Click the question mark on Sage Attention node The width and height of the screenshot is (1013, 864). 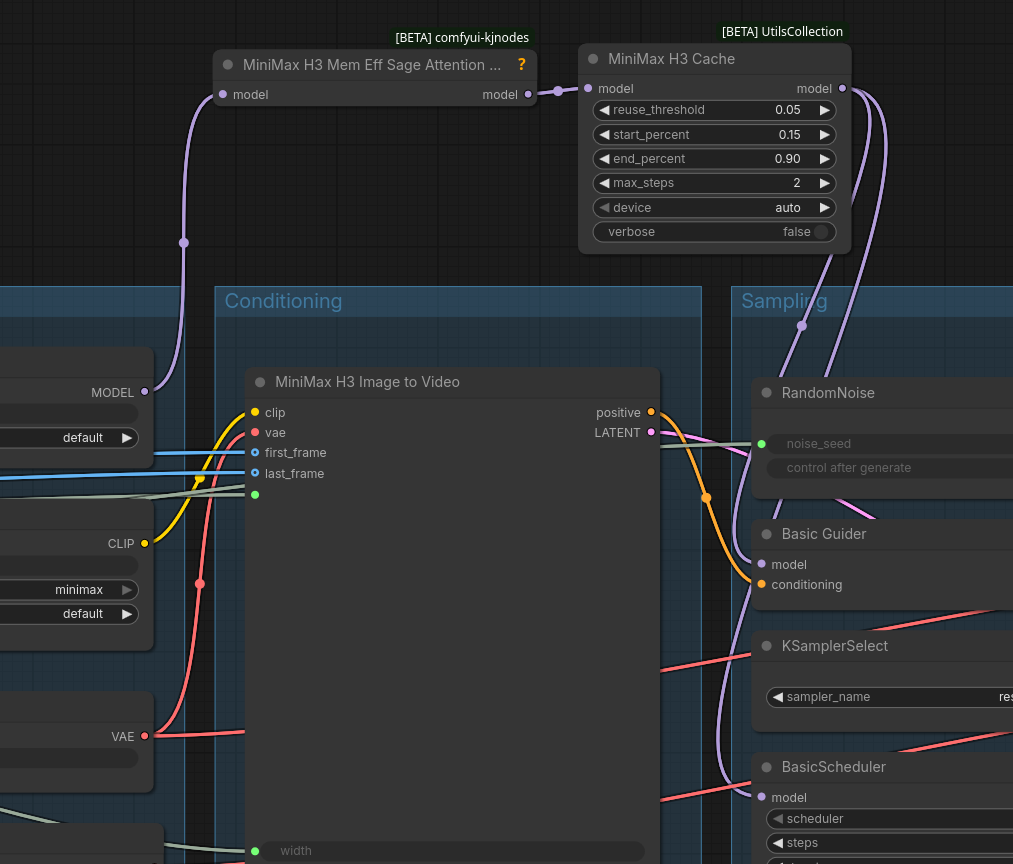(x=521, y=65)
